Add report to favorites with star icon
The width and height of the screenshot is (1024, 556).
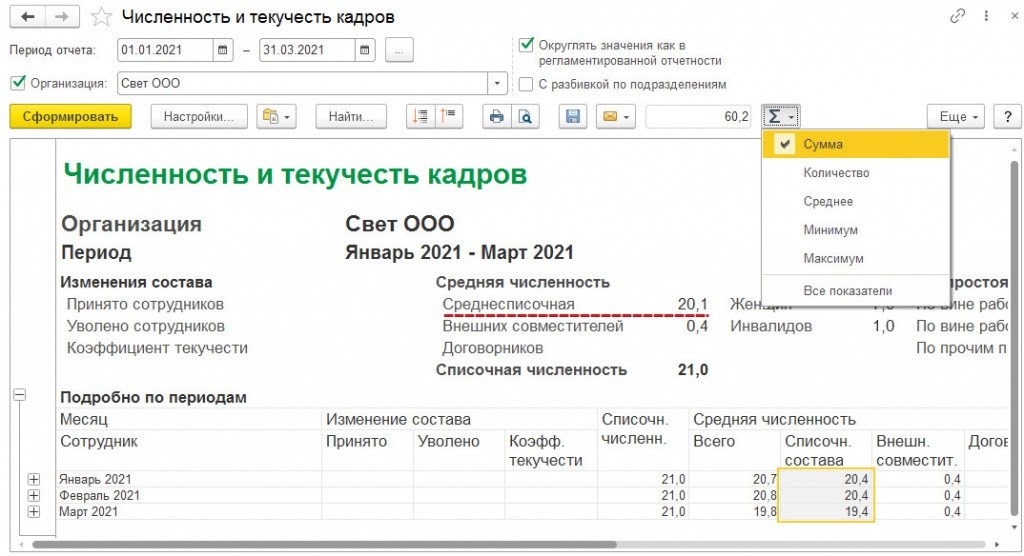click(x=100, y=17)
